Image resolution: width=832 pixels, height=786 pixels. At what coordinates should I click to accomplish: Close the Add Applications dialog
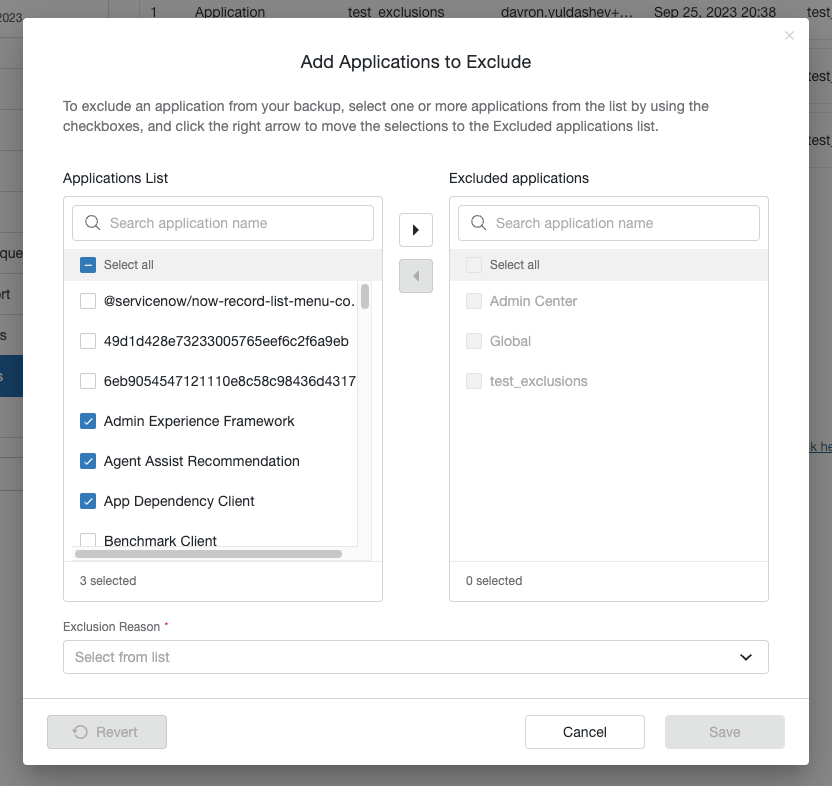click(789, 36)
